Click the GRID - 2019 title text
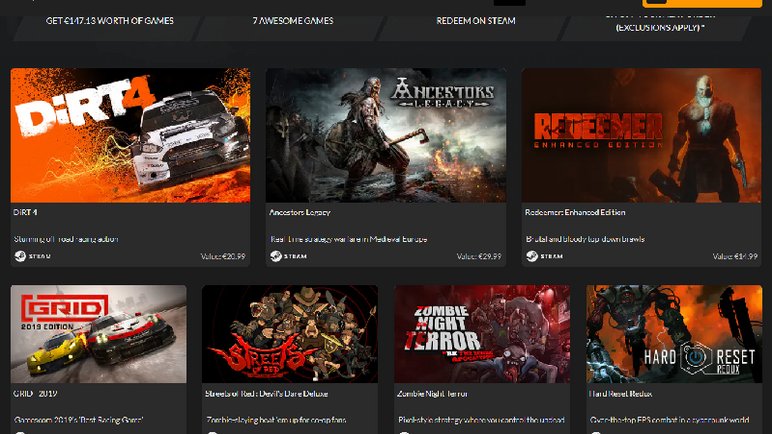Viewport: 772px width, 434px height. [35, 394]
